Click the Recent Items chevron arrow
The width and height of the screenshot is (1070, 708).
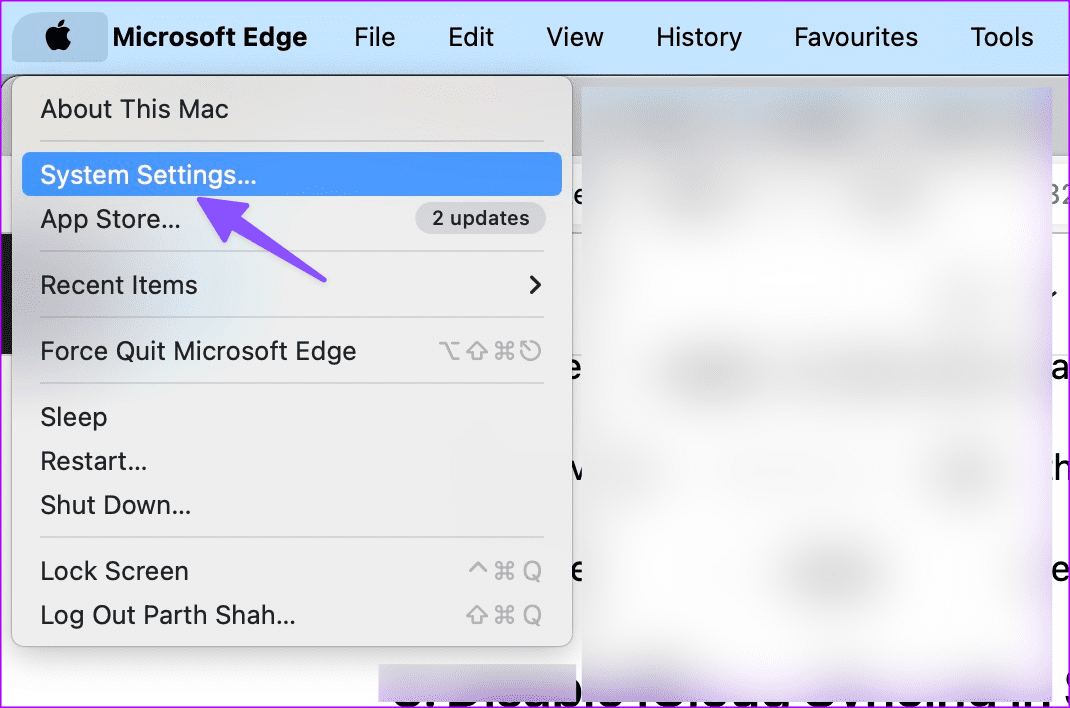tap(535, 285)
